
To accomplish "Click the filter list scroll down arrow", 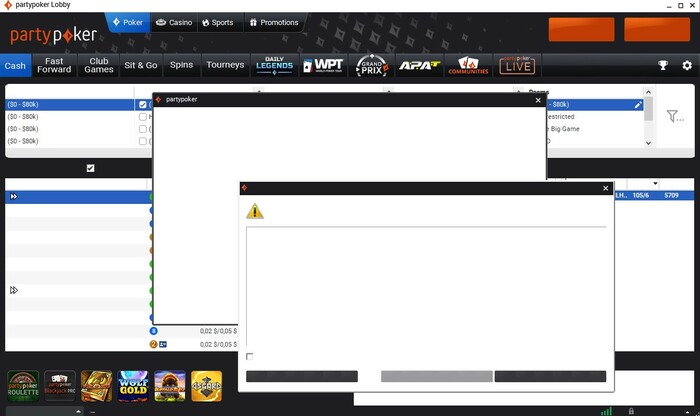I will coord(648,143).
